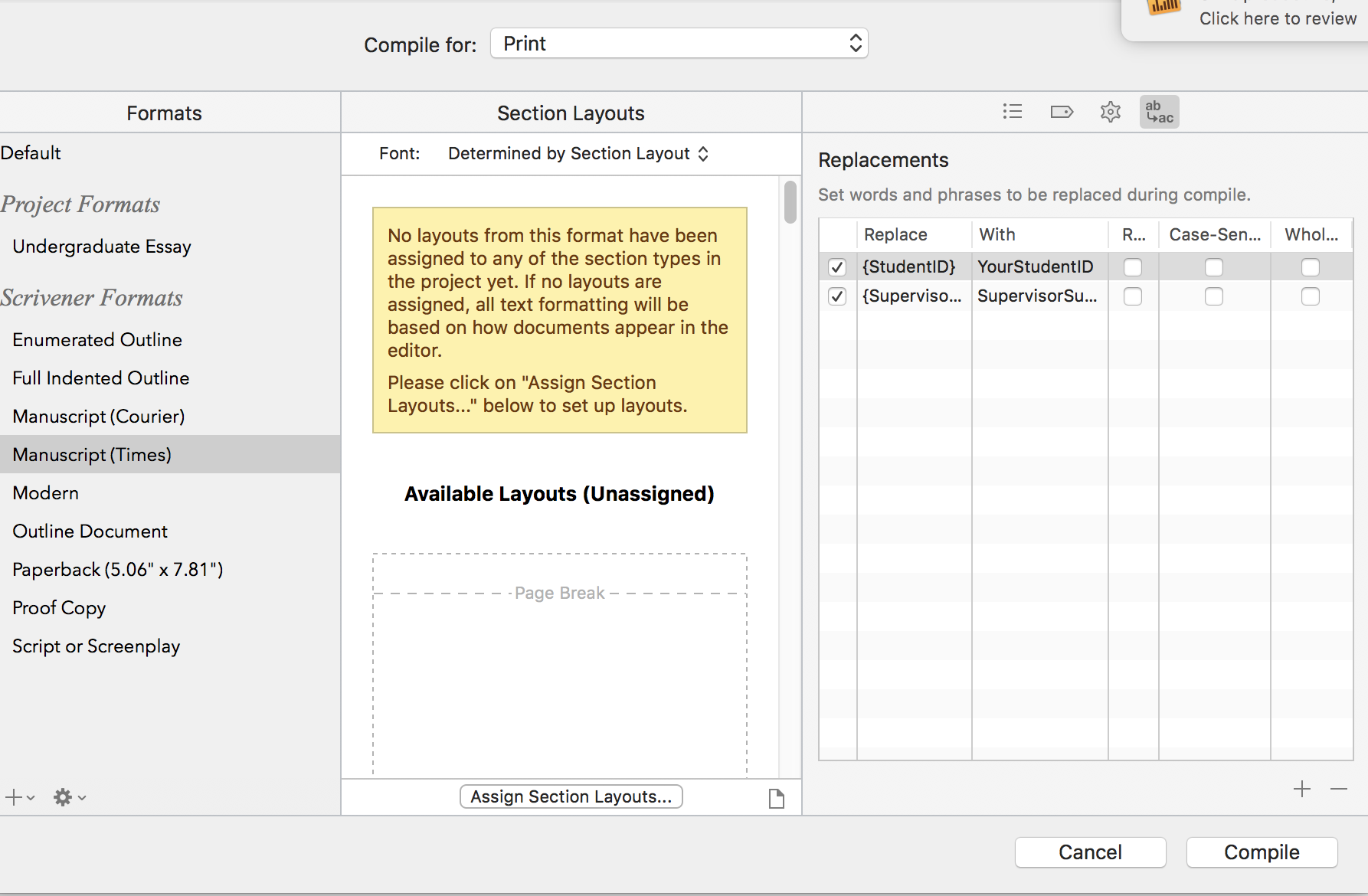Click the 'Click here to review' notification
The image size is (1368, 896).
coord(1278,18)
